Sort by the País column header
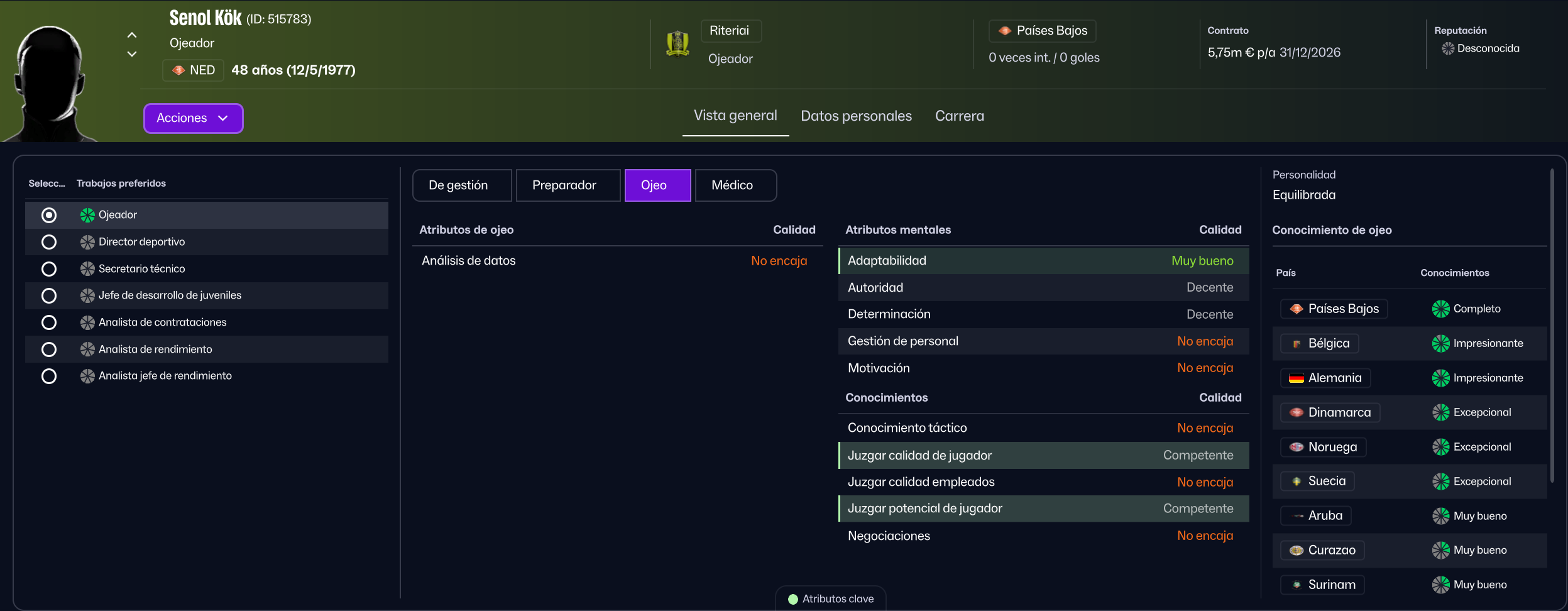 [x=1286, y=273]
